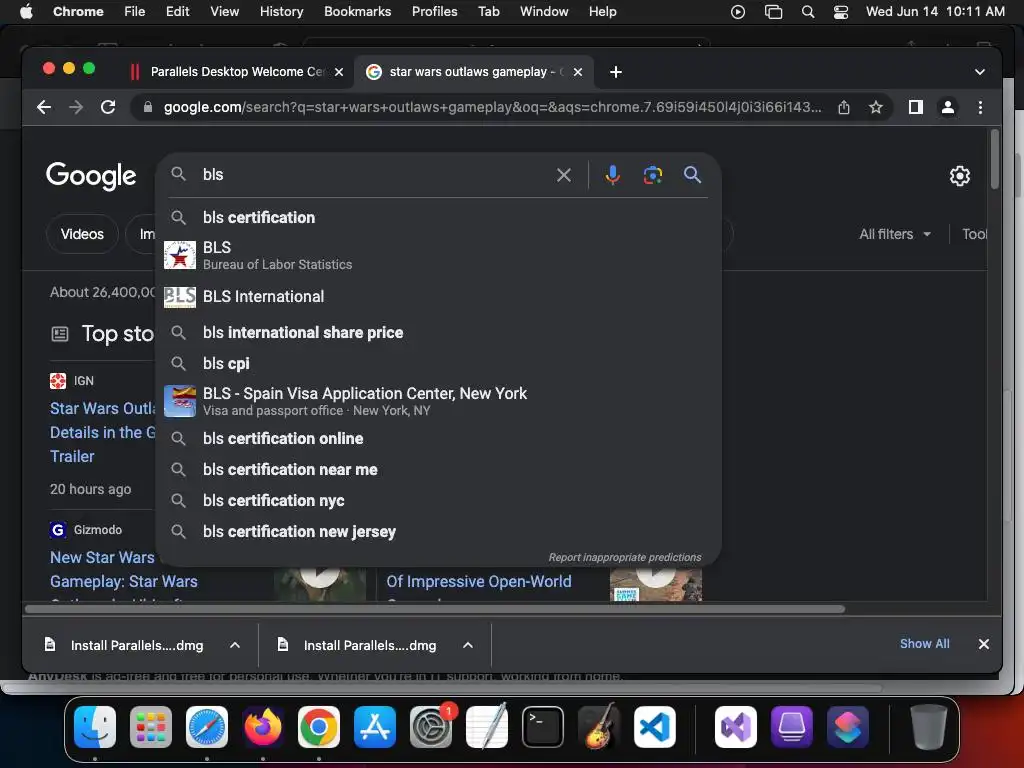This screenshot has height=768, width=1024.
Task: Select BLS Spain Visa Application Center suggestion
Action: pos(438,401)
